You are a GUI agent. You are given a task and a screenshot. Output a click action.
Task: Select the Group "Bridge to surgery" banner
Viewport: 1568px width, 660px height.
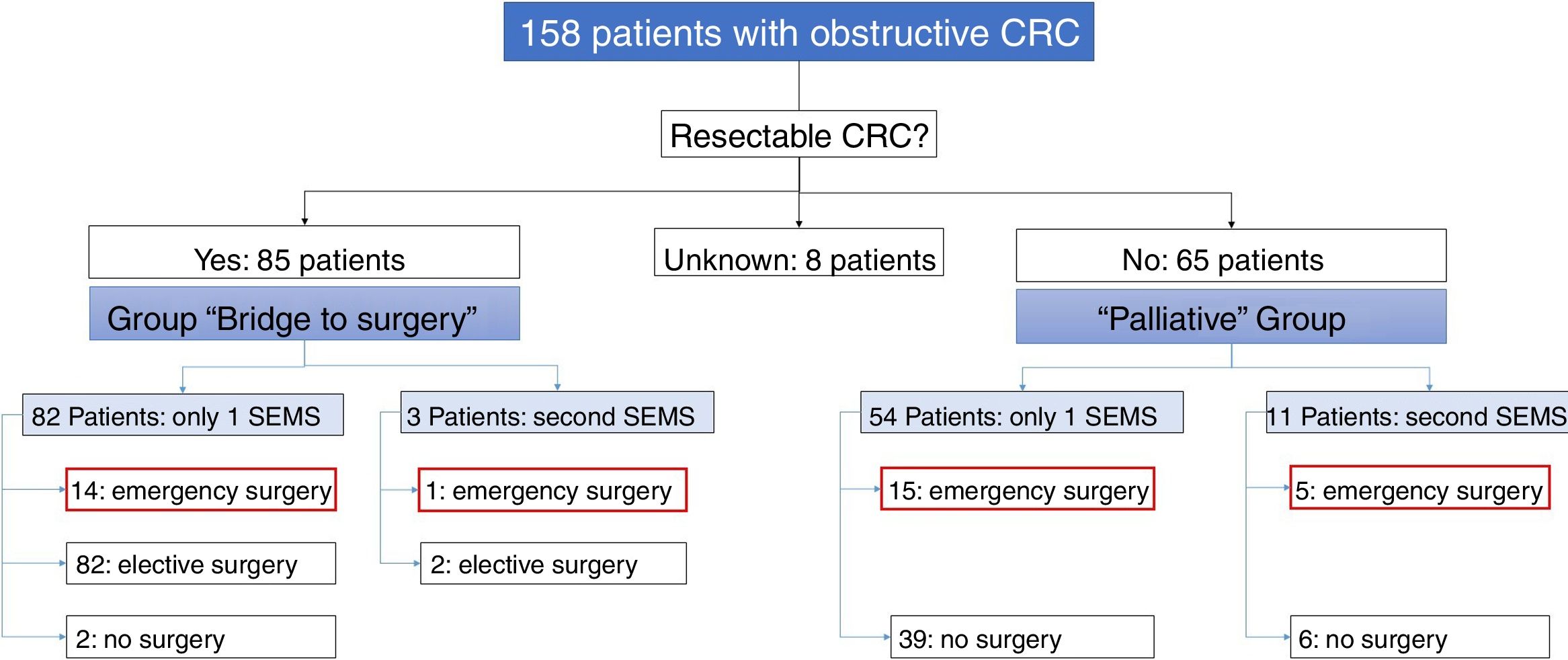[x=304, y=314]
